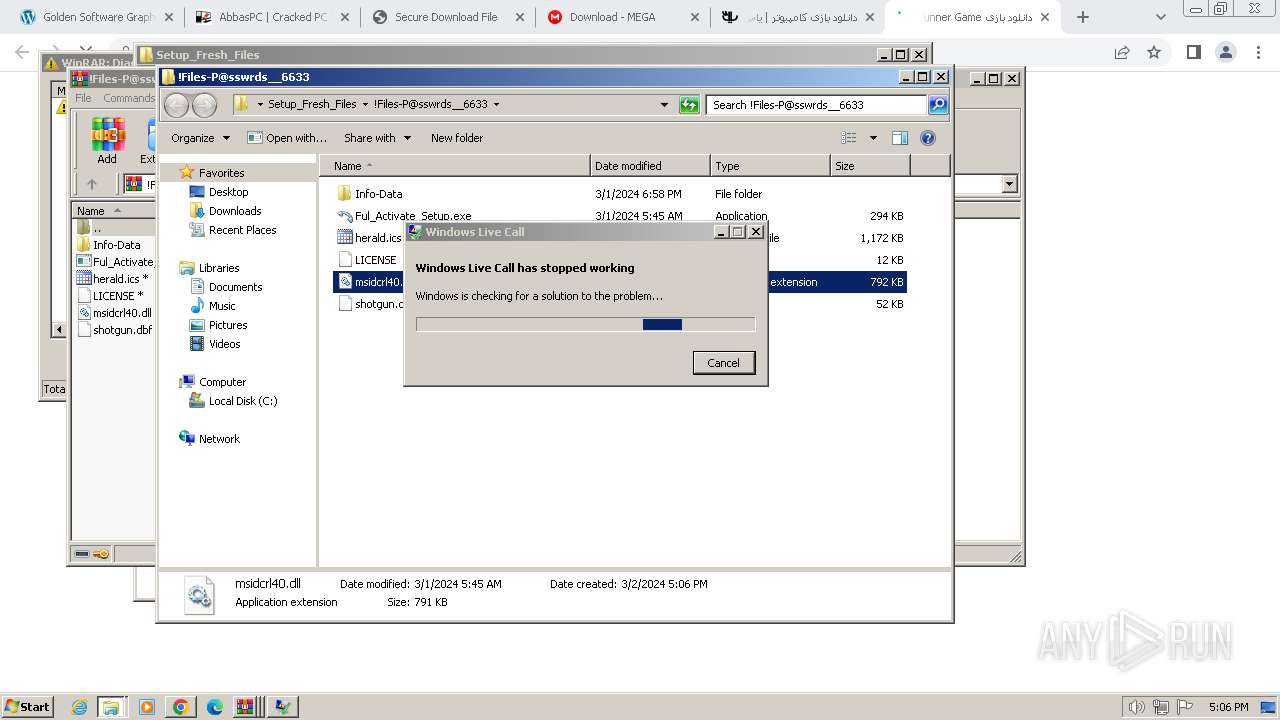Select shotgun file in Explorer list
The image size is (1280, 720).
[370, 304]
